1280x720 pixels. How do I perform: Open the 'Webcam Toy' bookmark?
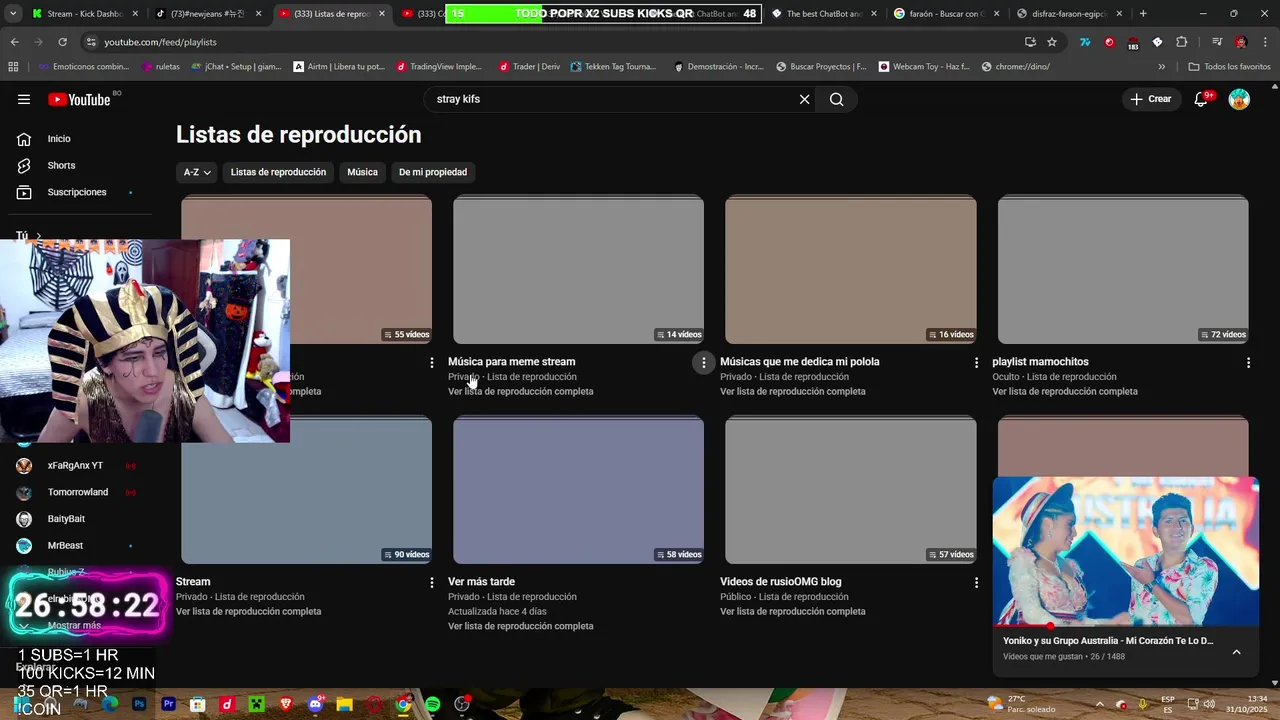coord(924,67)
